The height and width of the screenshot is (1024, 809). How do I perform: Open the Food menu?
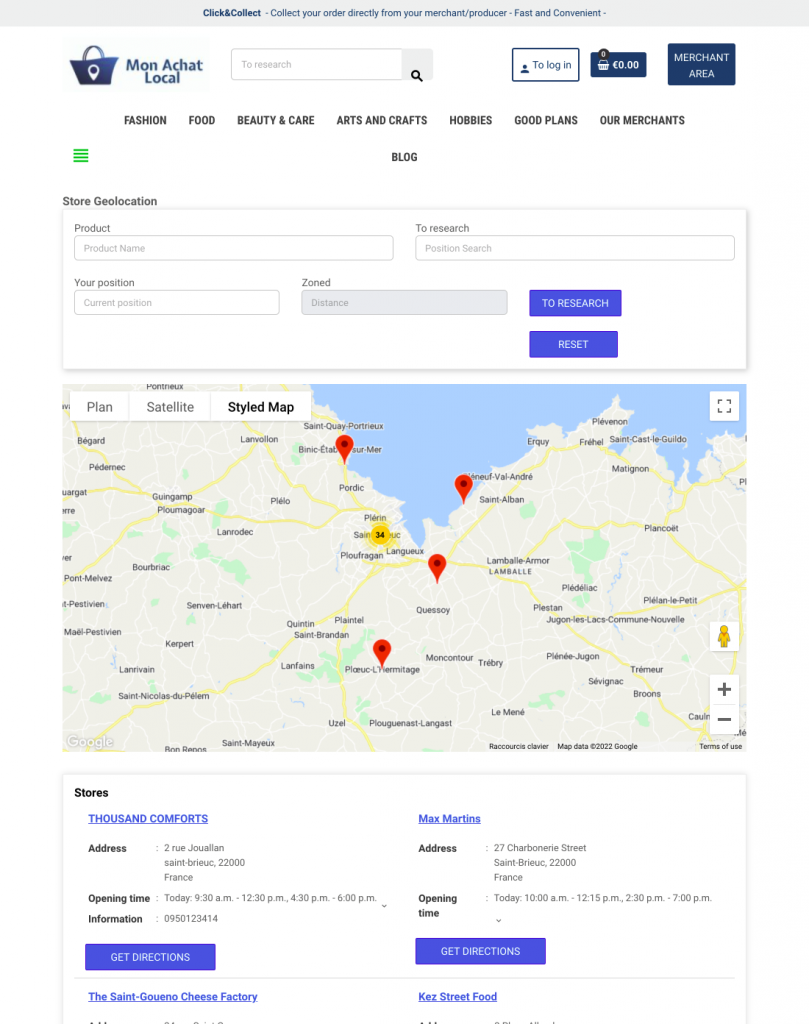(202, 120)
